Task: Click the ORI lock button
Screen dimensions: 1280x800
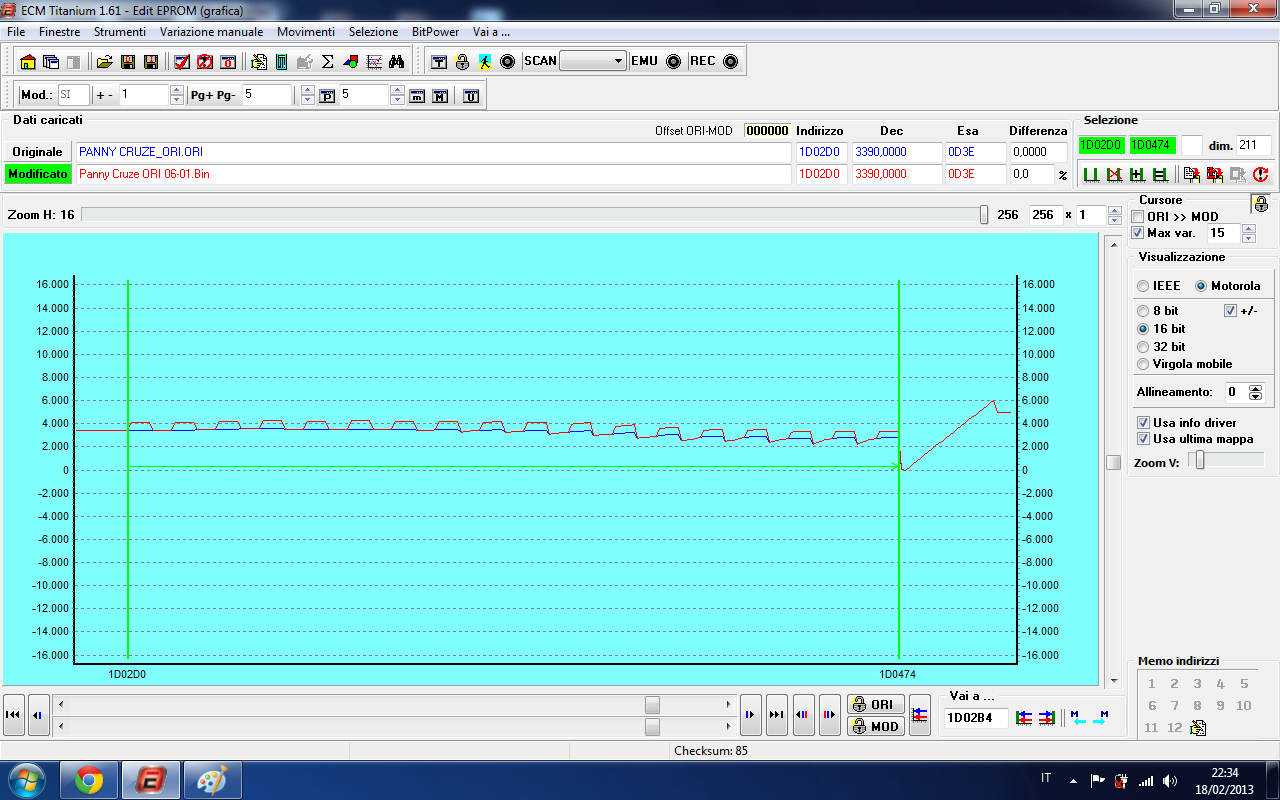Action: pos(875,704)
